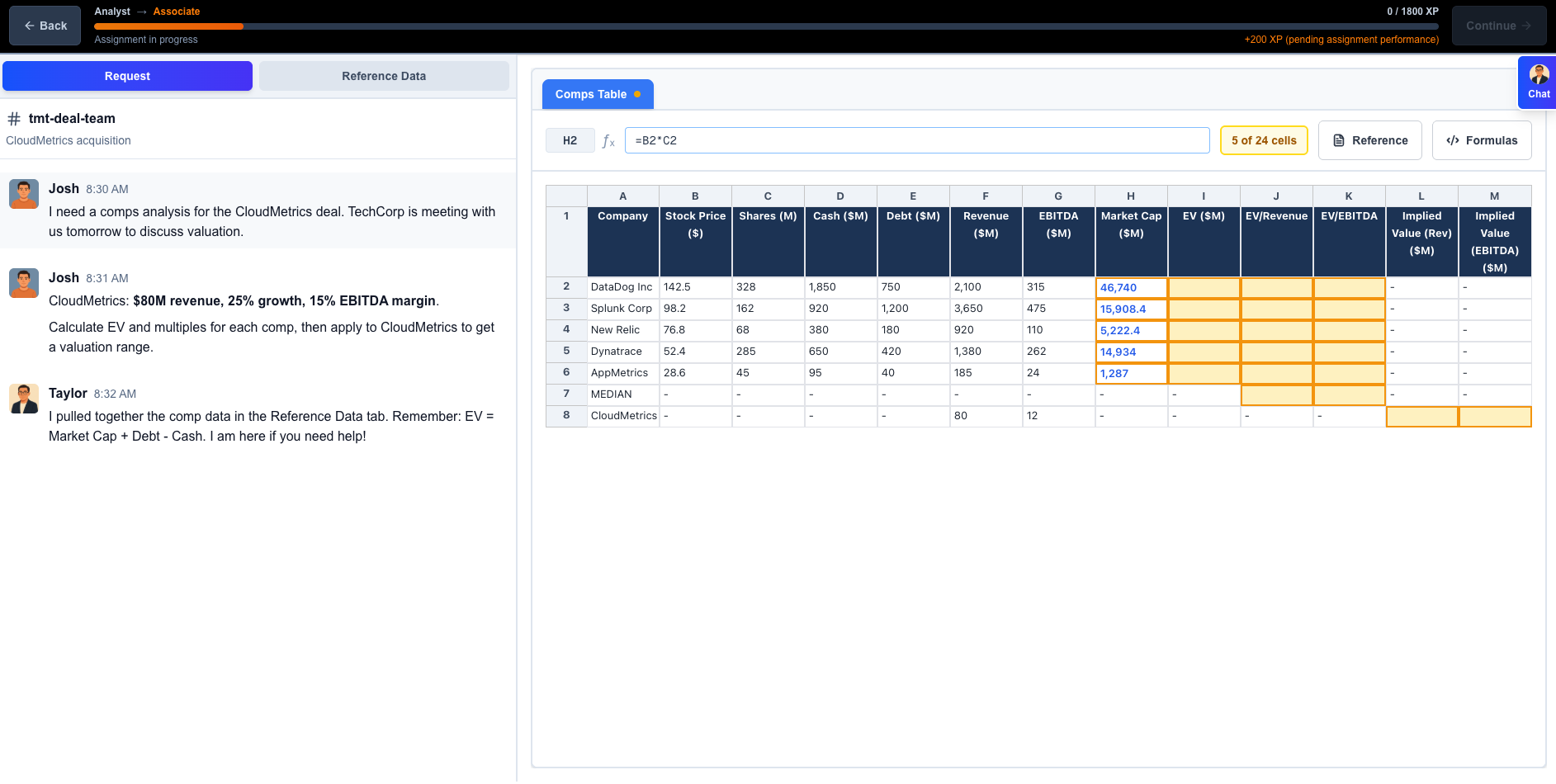
Task: Open column H header menu
Action: [1130, 196]
